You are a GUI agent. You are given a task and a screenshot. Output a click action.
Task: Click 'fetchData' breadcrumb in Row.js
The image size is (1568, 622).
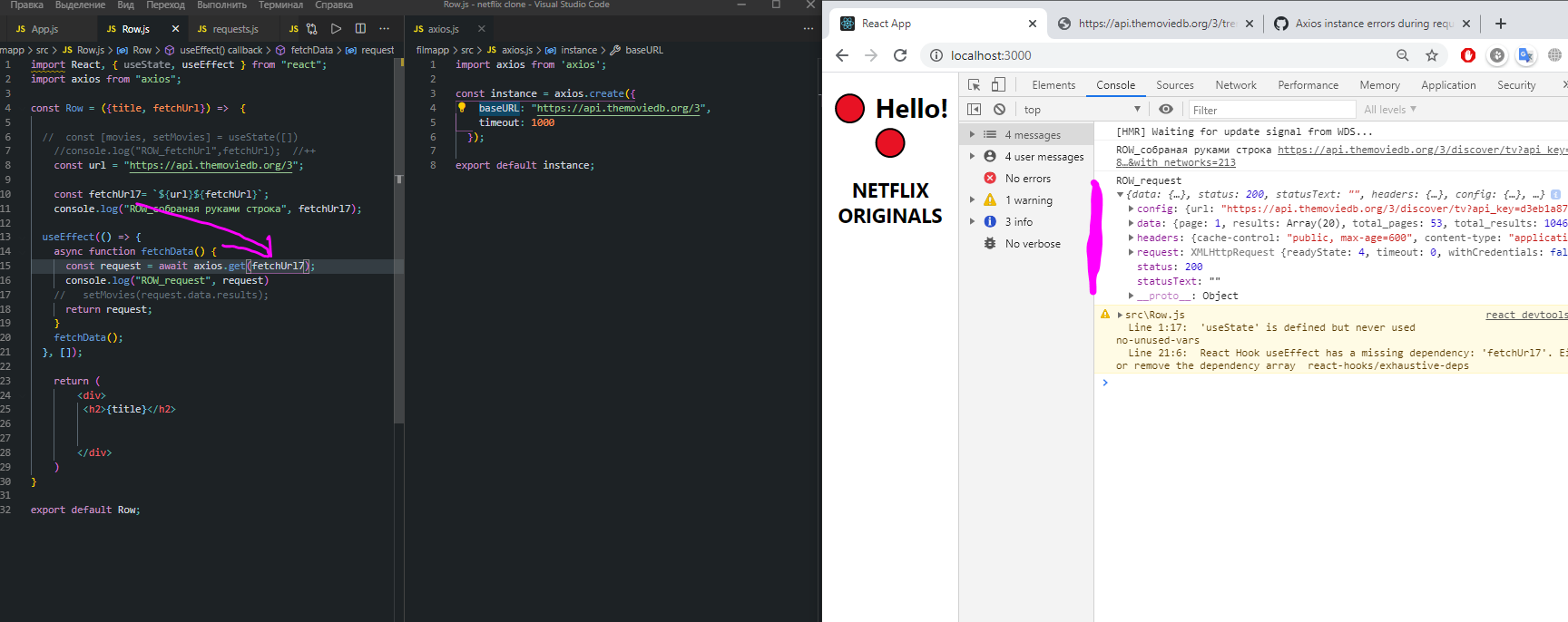point(312,50)
